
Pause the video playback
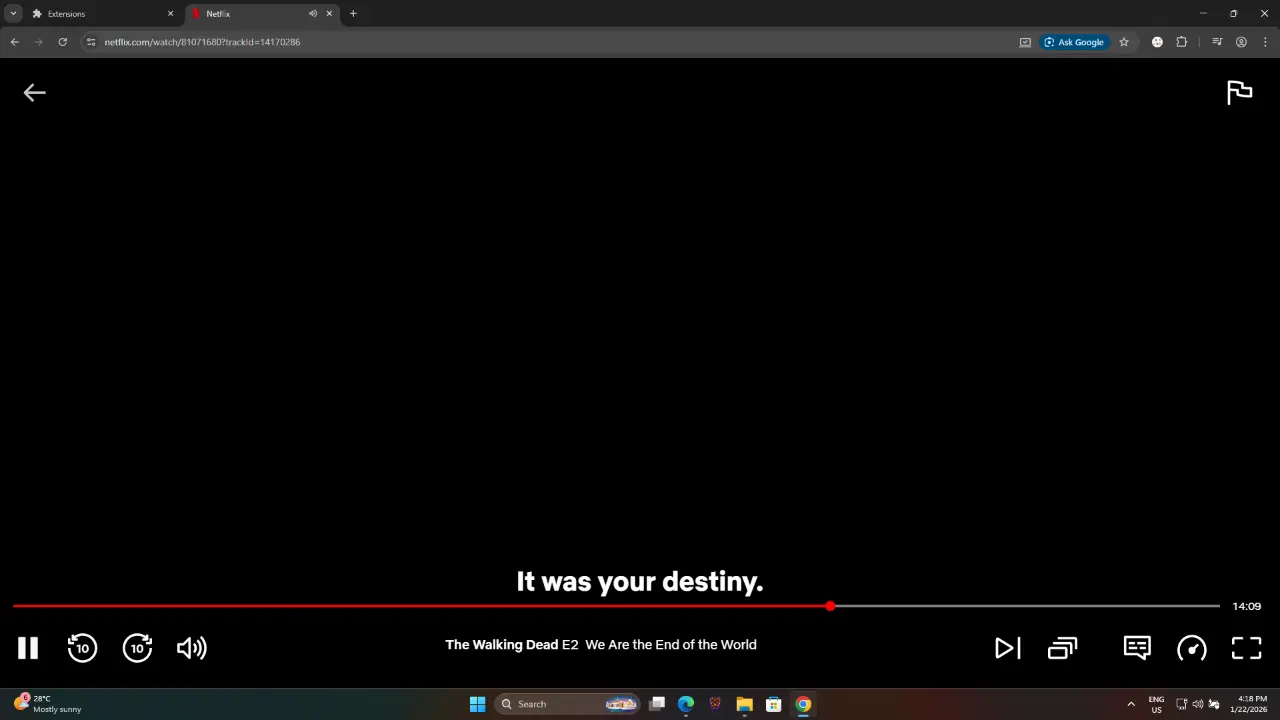(28, 648)
